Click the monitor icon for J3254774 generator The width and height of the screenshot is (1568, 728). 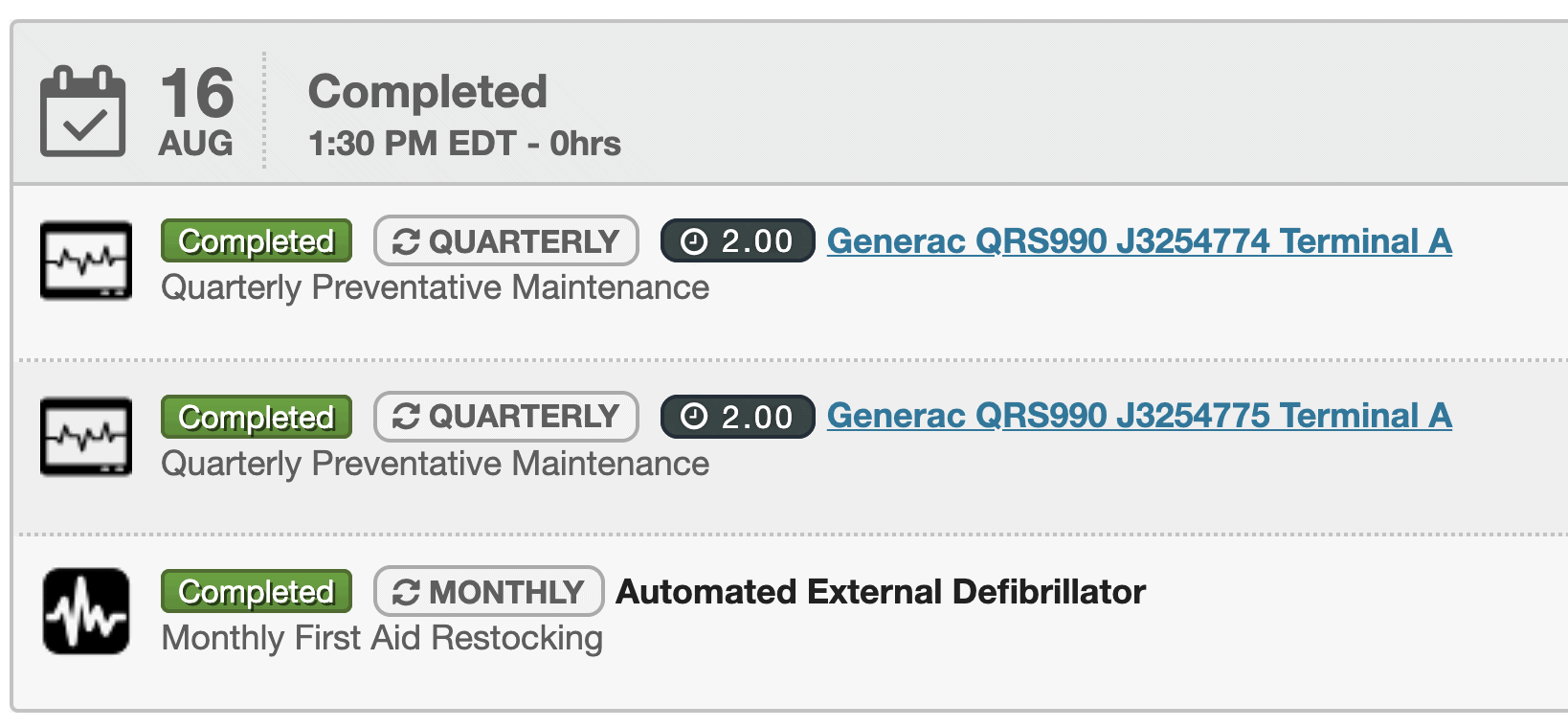click(x=86, y=261)
